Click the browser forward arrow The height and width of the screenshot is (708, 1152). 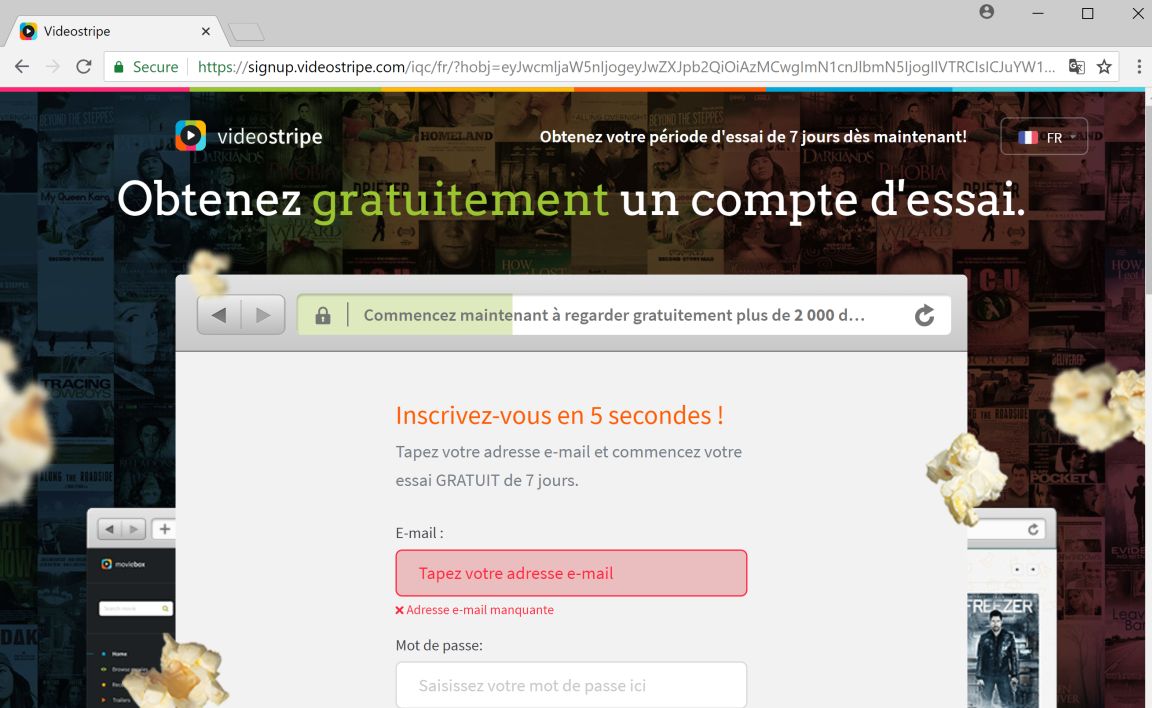[53, 67]
